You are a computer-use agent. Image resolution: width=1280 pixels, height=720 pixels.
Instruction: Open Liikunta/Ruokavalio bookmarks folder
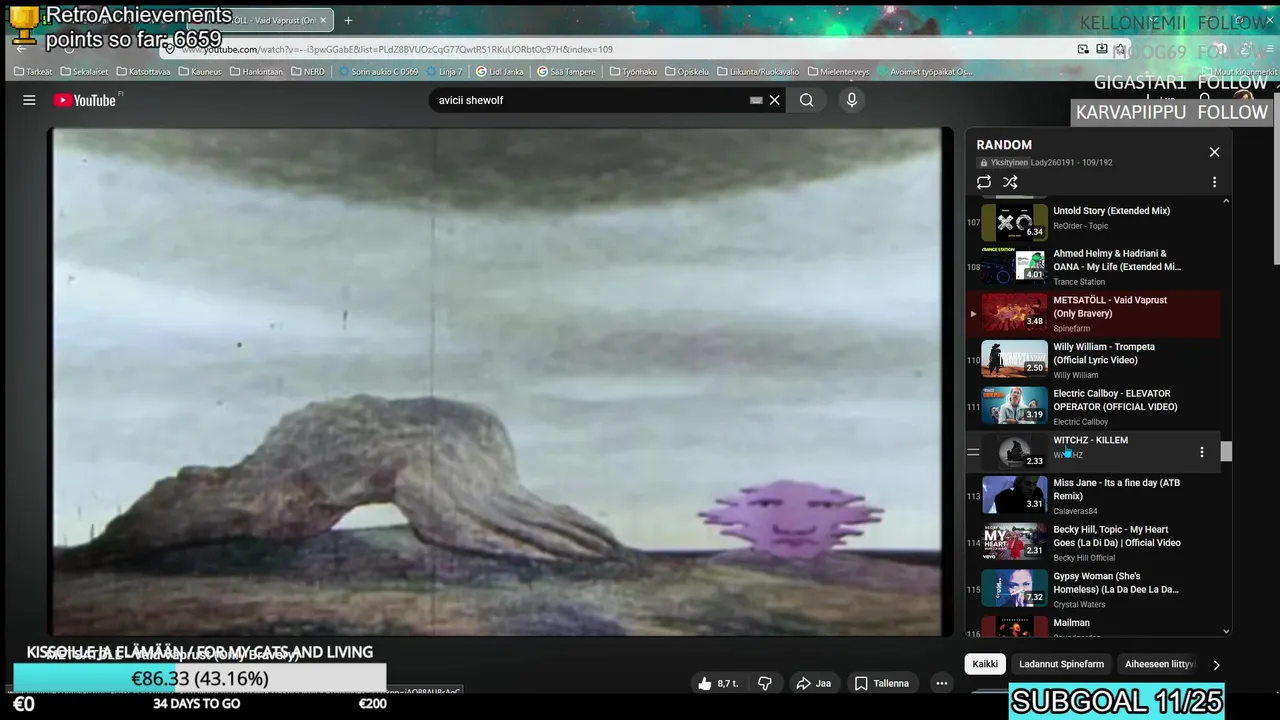coord(760,72)
